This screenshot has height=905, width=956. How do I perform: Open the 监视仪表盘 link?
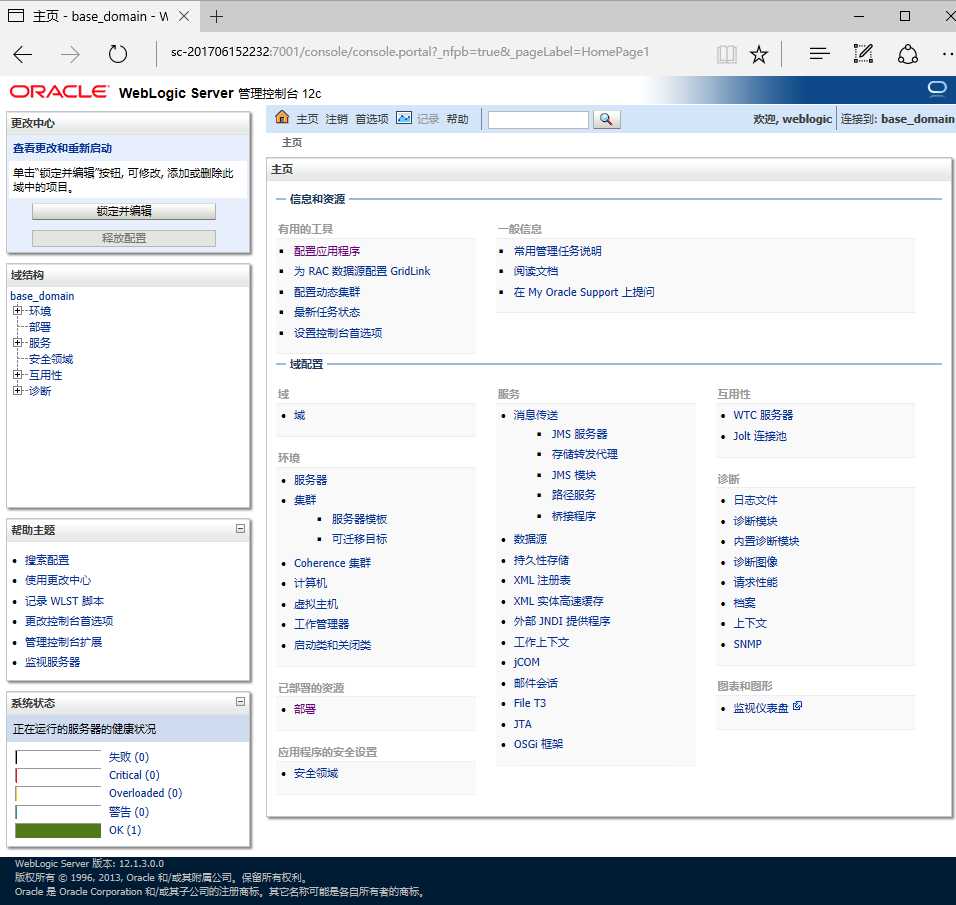[761, 708]
